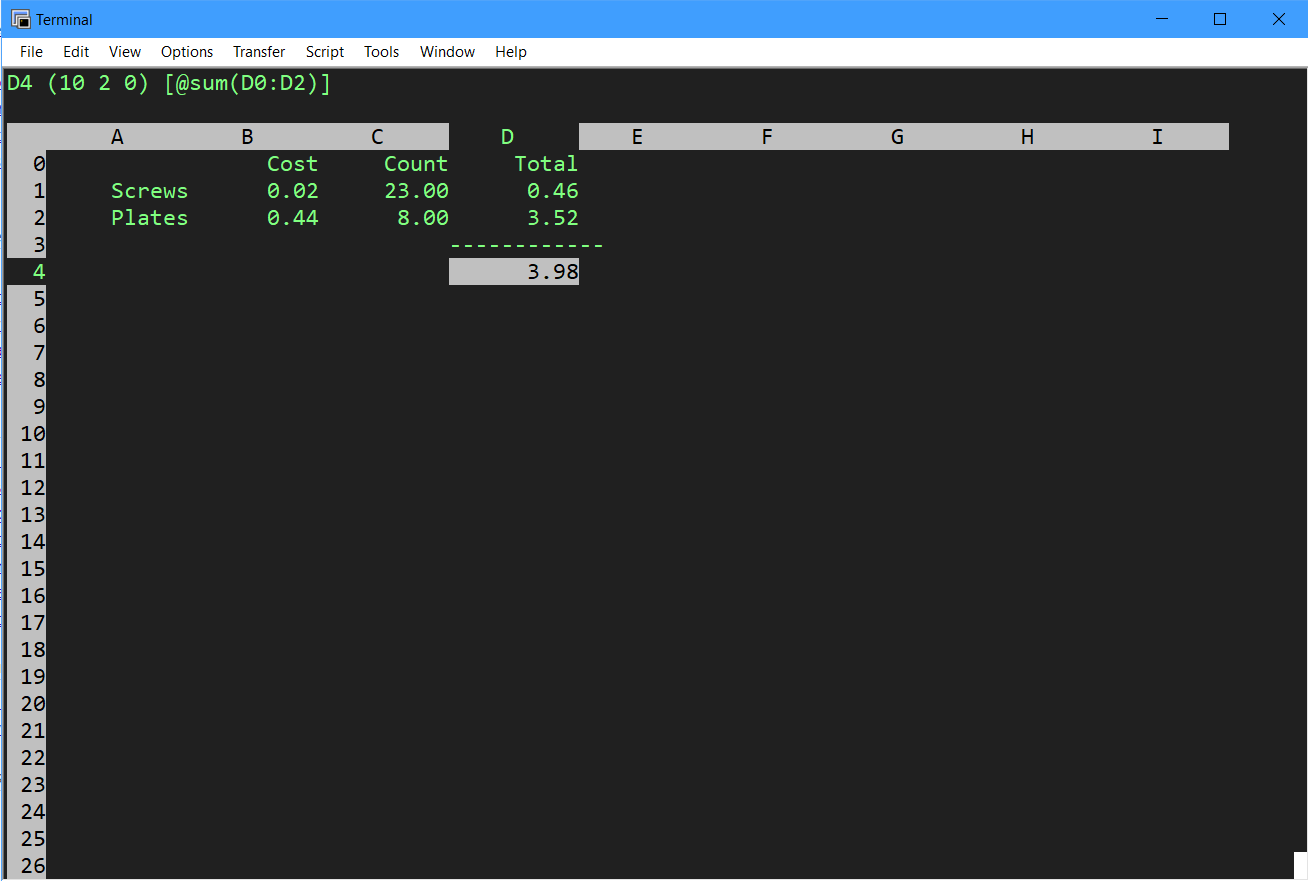The height and width of the screenshot is (881, 1308).
Task: Click the 0.46 total cell
Action: pos(553,191)
